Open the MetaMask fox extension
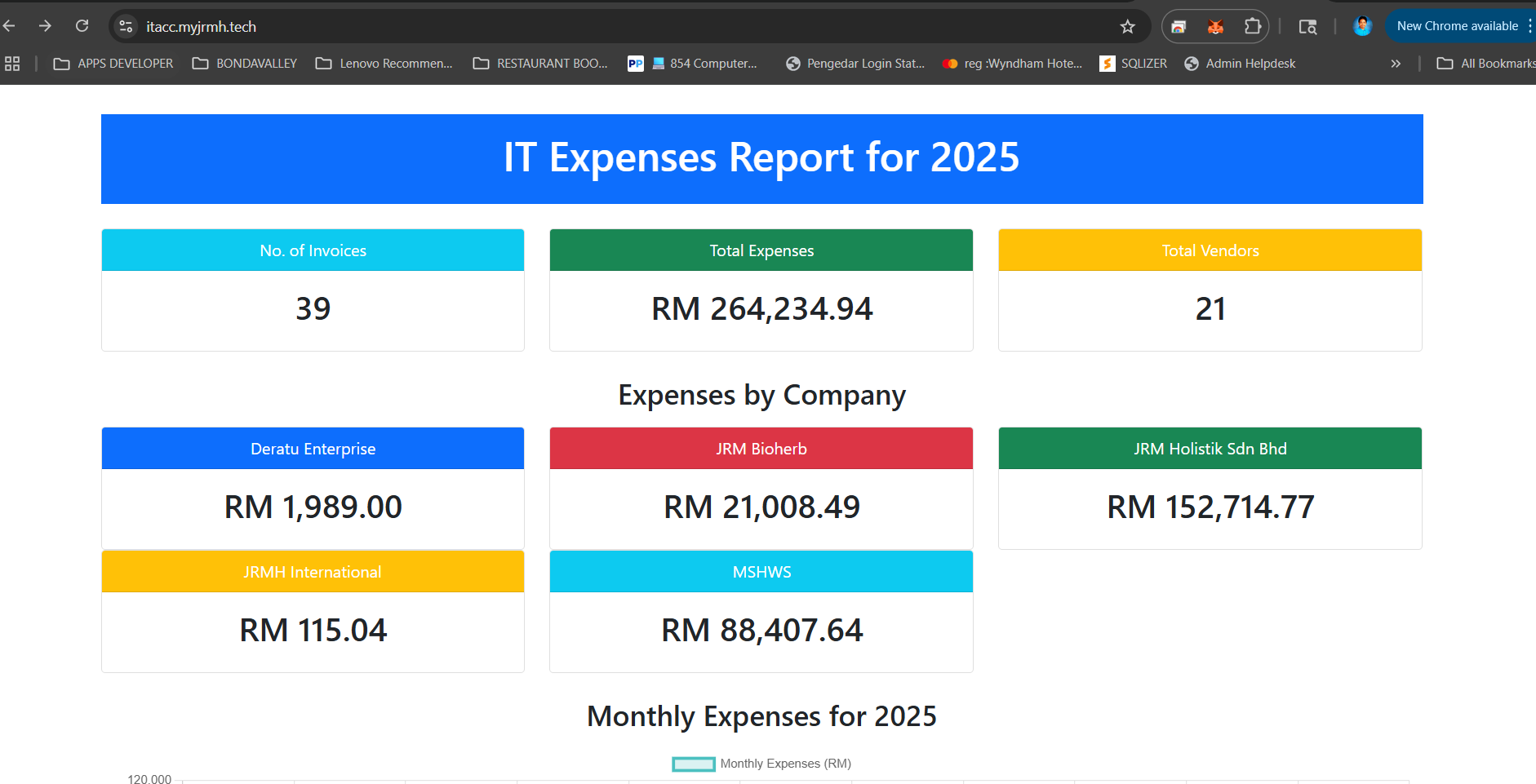Screen dimensions: 1536x784 (1215, 27)
